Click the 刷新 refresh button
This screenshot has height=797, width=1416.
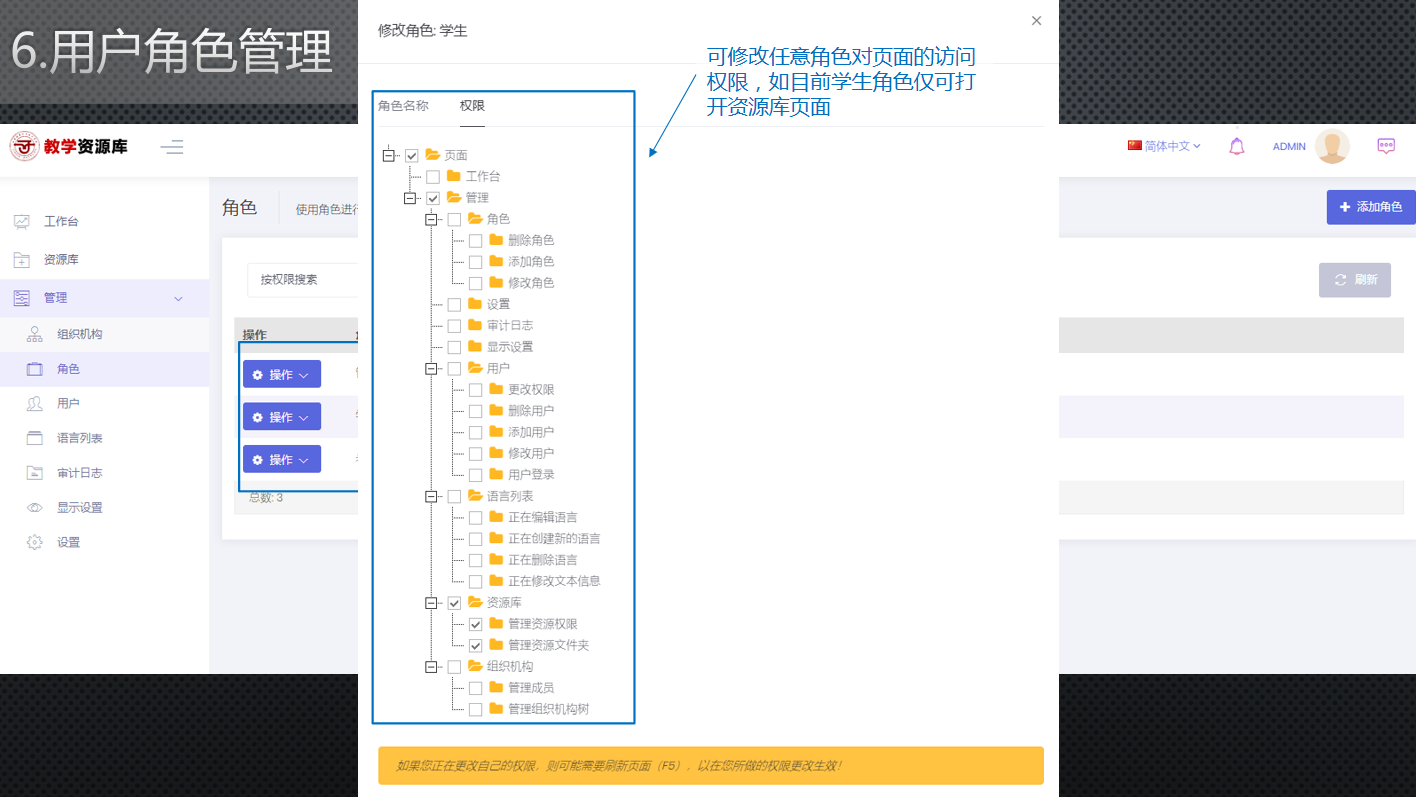point(1355,280)
